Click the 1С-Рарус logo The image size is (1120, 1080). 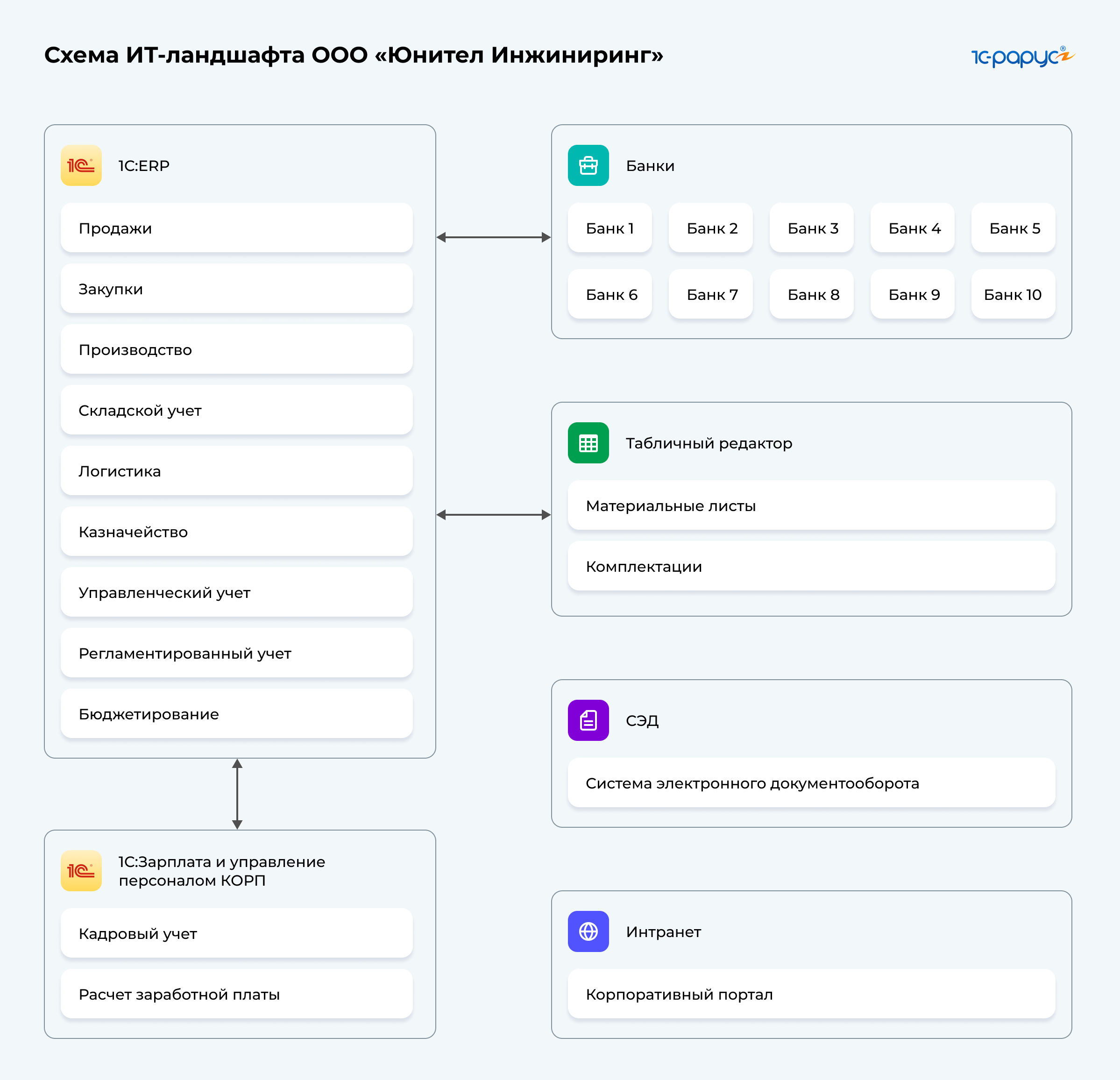tap(1022, 57)
